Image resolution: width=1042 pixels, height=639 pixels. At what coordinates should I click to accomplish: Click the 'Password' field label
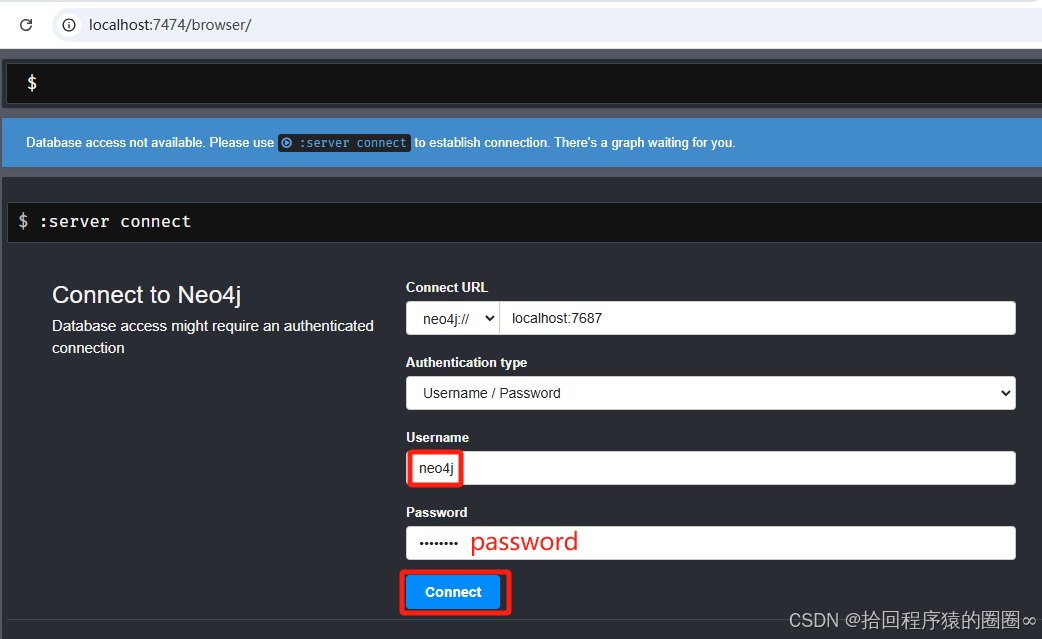(x=437, y=513)
